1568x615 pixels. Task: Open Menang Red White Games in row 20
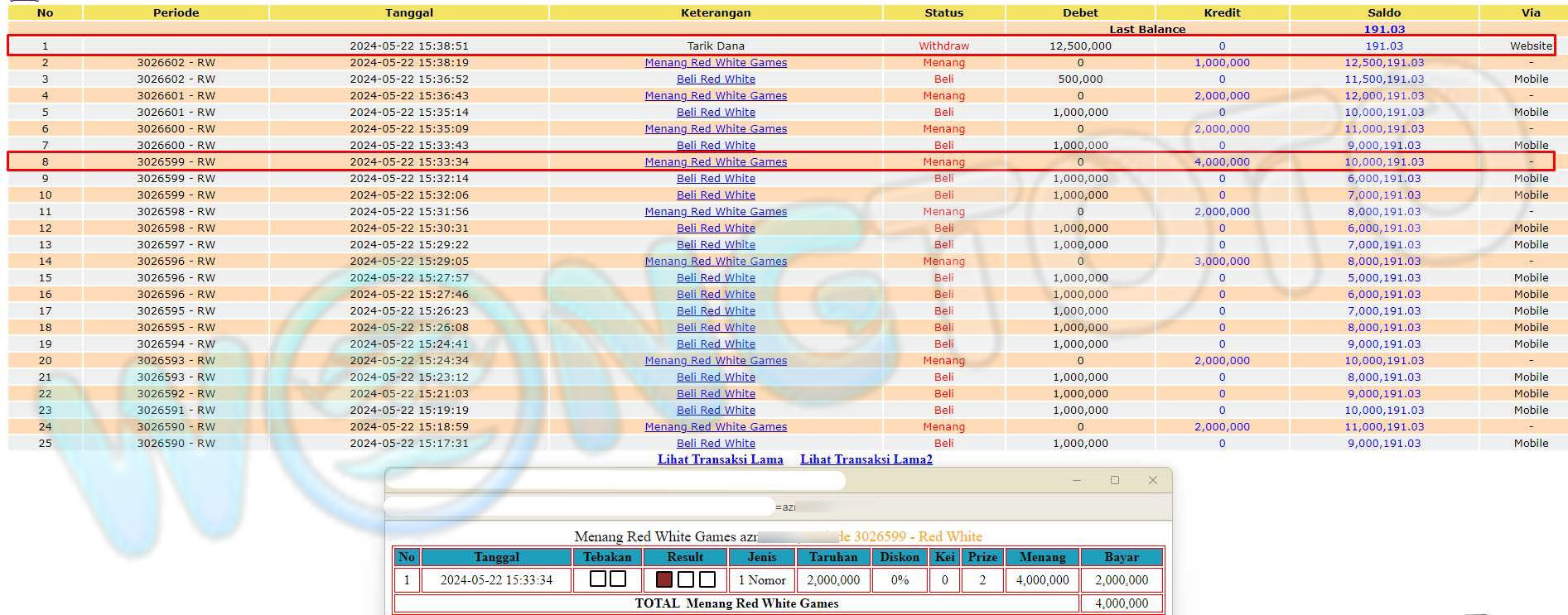point(716,361)
